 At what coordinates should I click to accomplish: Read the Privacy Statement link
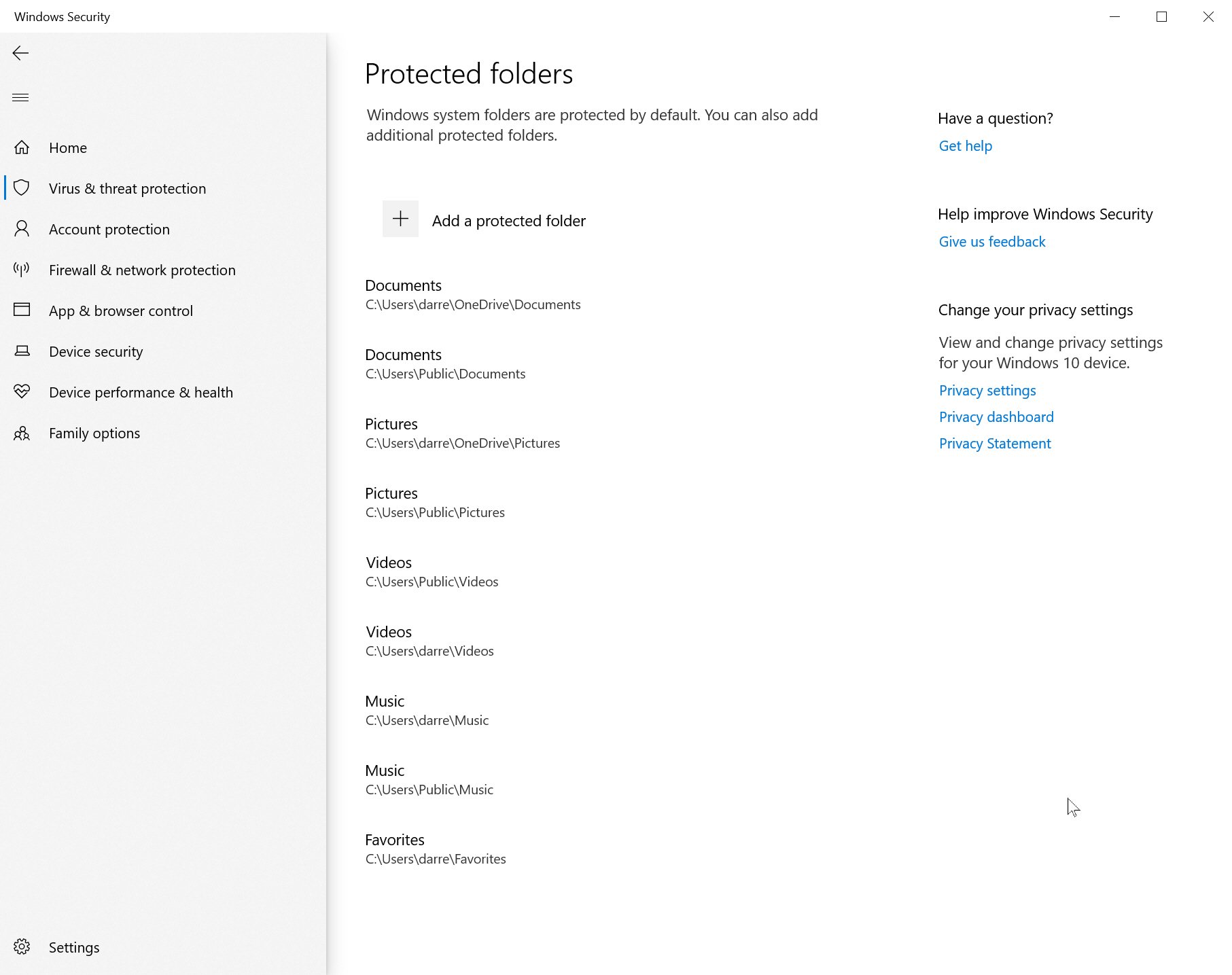995,444
